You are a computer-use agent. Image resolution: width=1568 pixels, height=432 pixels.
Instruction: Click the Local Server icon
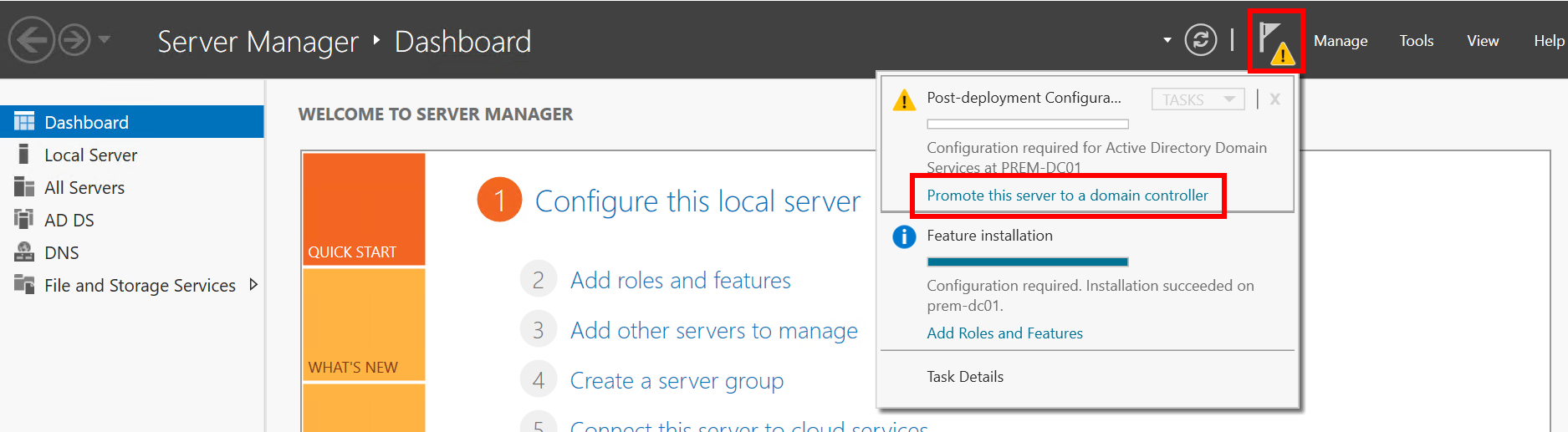[x=24, y=154]
